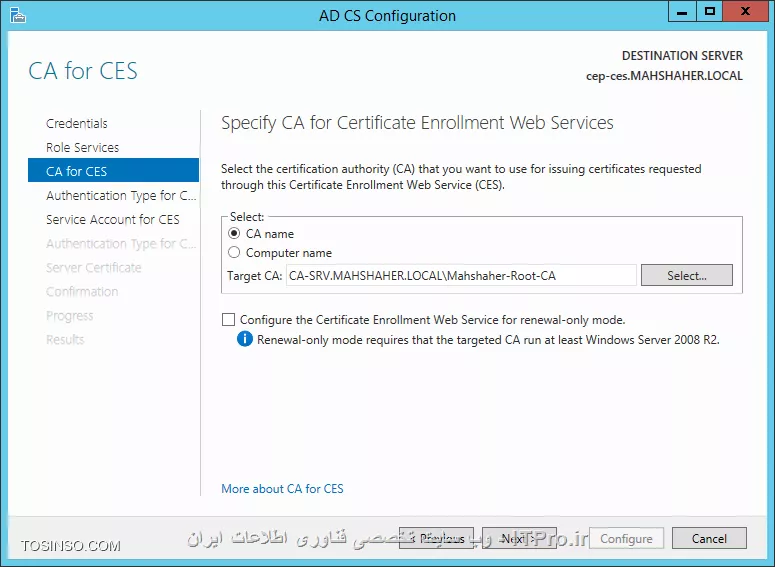
Task: Open the Credentials step
Action: 77,123
